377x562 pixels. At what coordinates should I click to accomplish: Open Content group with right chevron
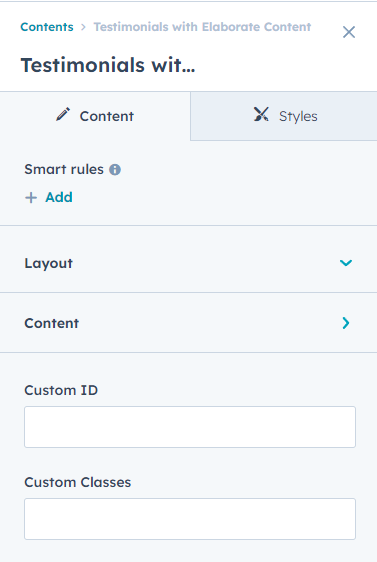pyautogui.click(x=346, y=323)
